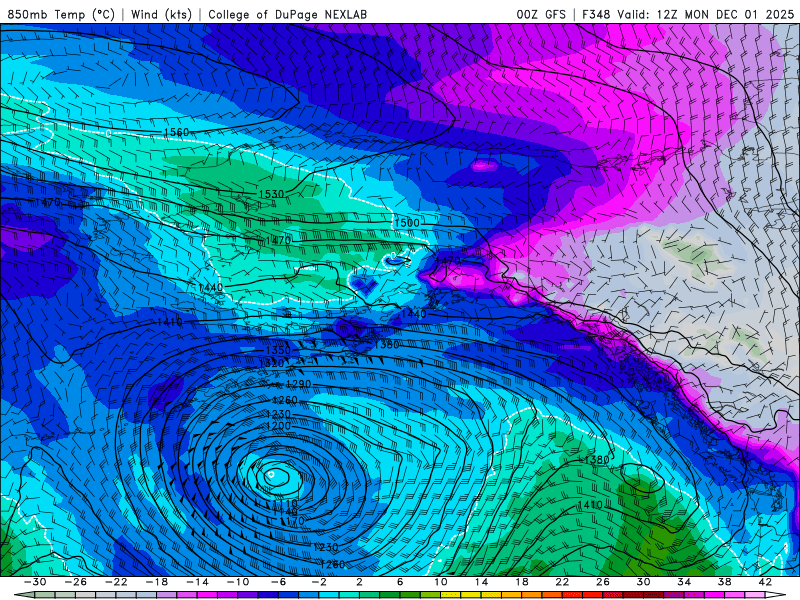Viewport: 800px width, 600px height.
Task: Click 'F348 Valid: 12Z MON DEC 01 2025'
Action: [x=688, y=14]
